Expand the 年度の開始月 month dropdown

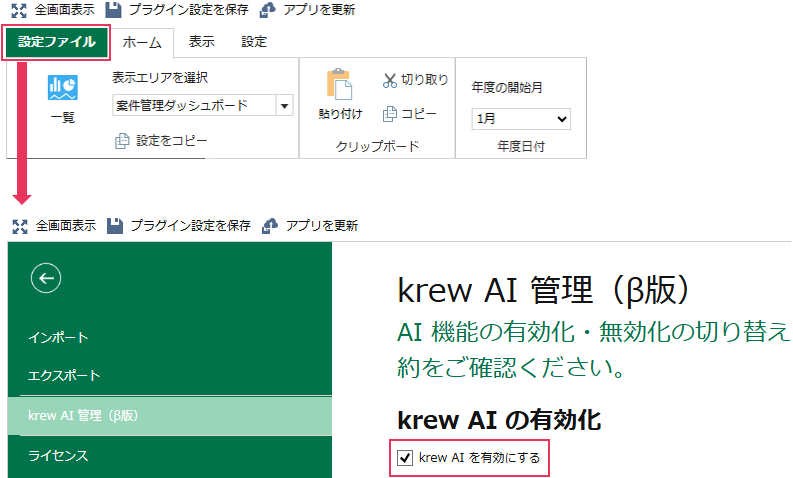pyautogui.click(x=521, y=118)
